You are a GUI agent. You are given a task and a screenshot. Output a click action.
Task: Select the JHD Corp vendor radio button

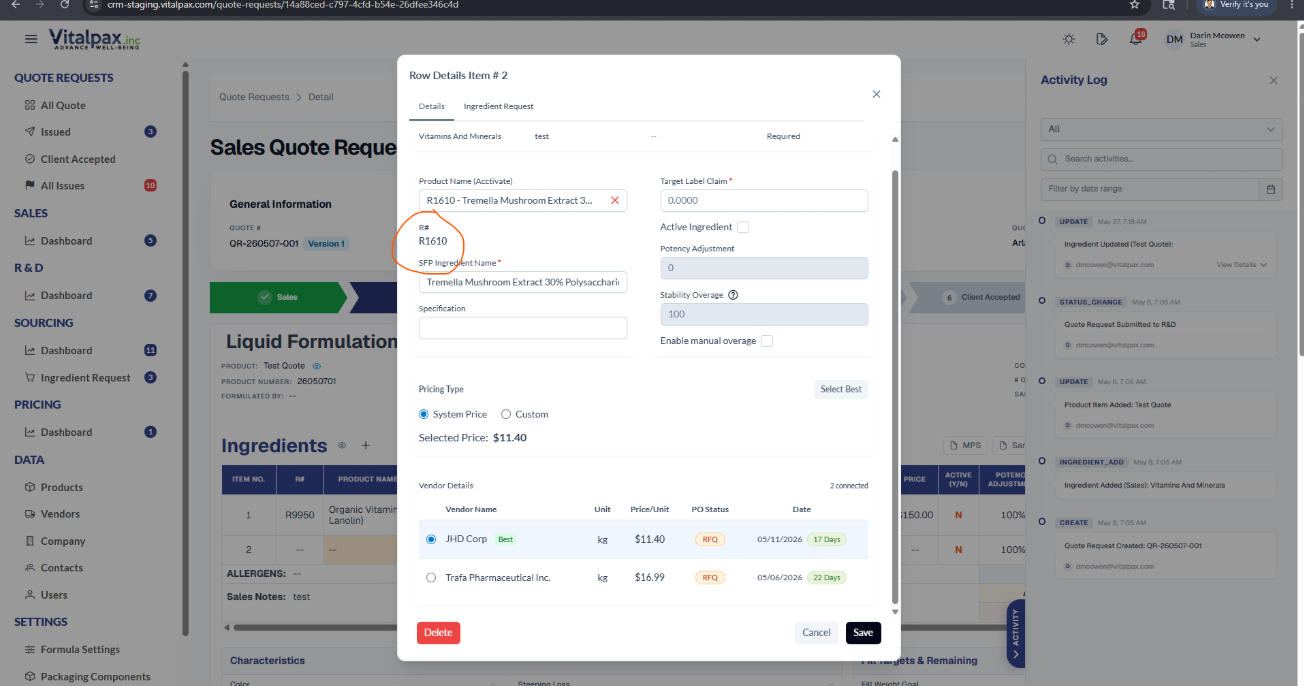pos(431,539)
